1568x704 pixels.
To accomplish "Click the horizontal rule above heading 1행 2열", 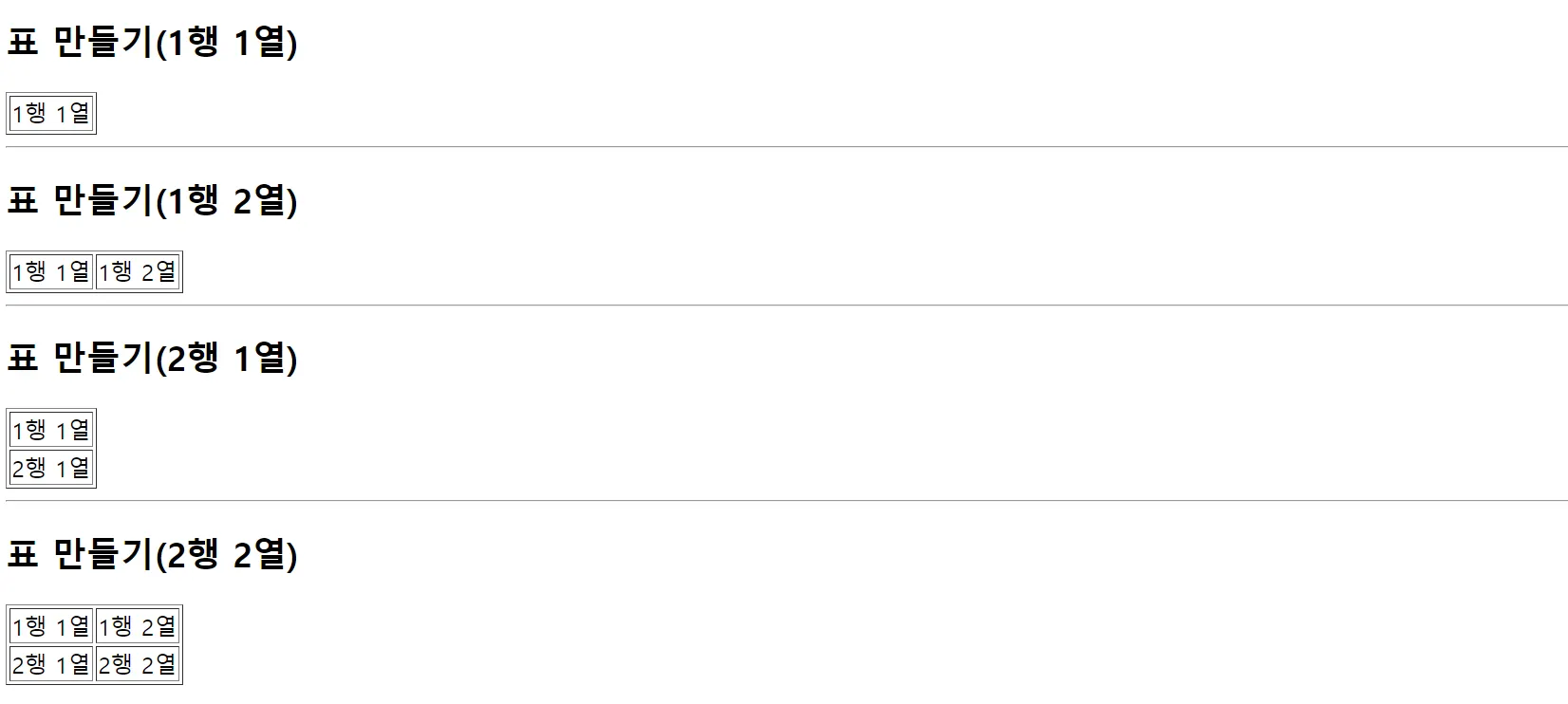I will click(x=787, y=147).
